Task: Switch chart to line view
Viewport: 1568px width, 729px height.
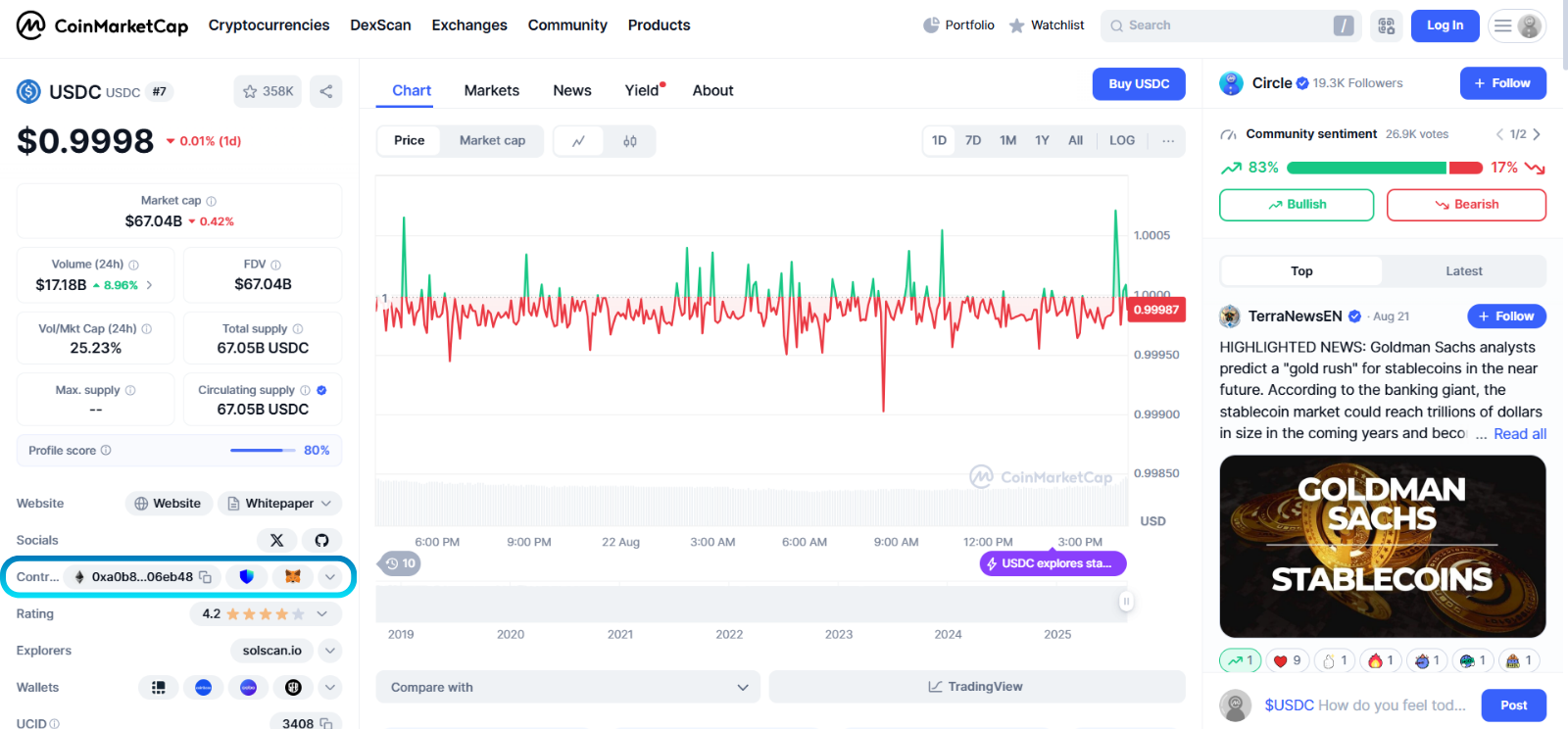Action: tap(579, 141)
